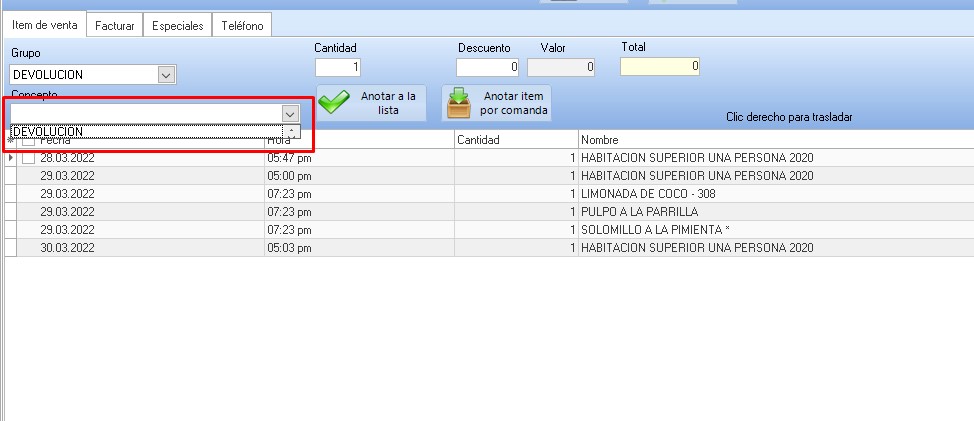Click the Cantidad column header in the table

pos(515,140)
